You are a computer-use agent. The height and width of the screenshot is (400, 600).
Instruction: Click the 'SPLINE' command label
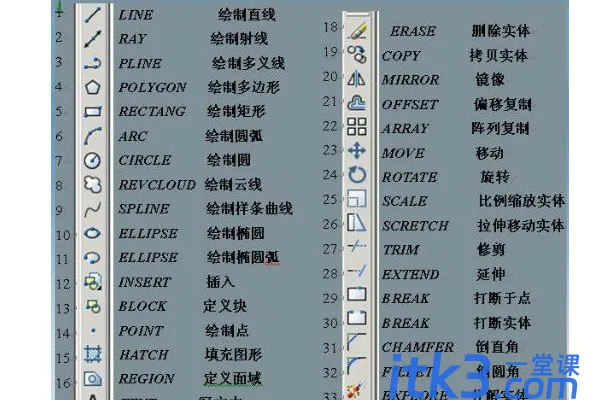click(144, 209)
